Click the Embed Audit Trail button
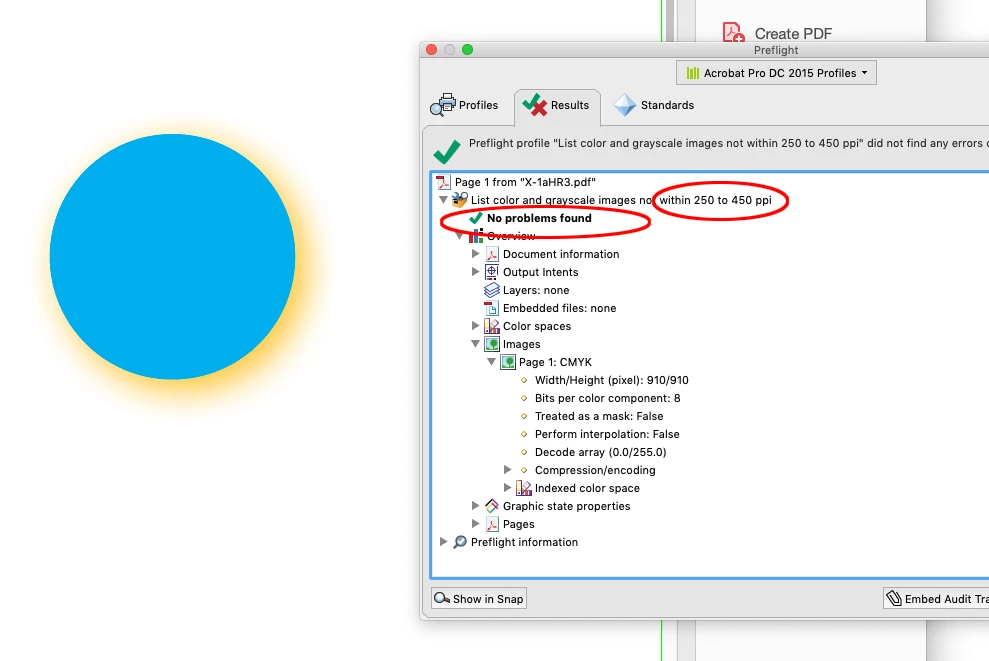This screenshot has width=989, height=661. [936, 599]
